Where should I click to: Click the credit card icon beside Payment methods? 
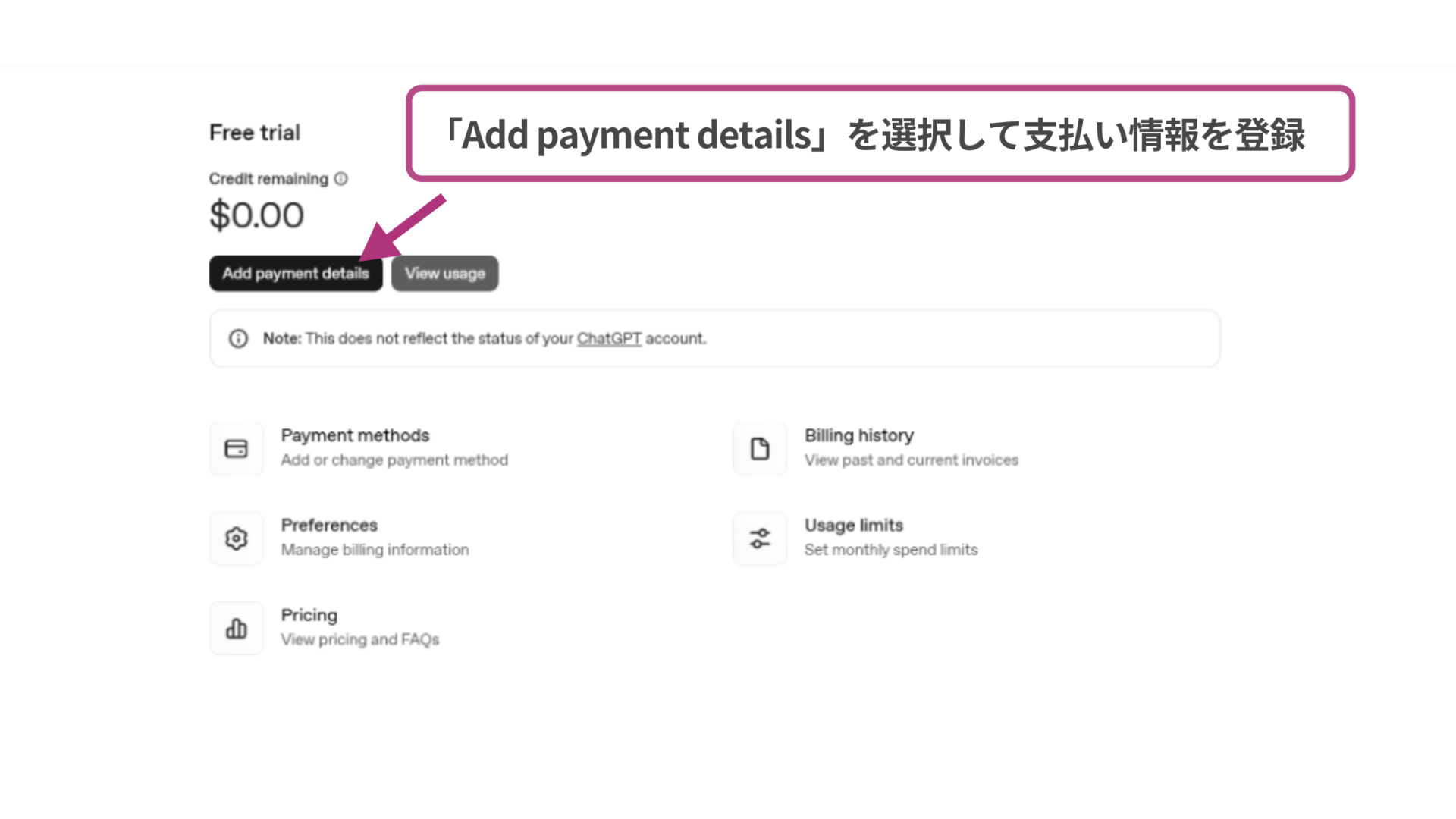(x=236, y=448)
